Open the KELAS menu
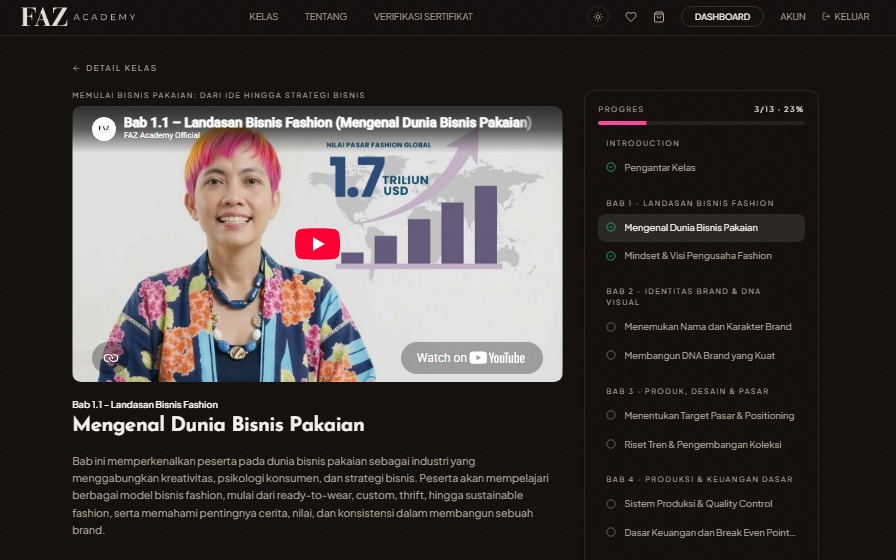The width and height of the screenshot is (896, 560). (x=263, y=17)
